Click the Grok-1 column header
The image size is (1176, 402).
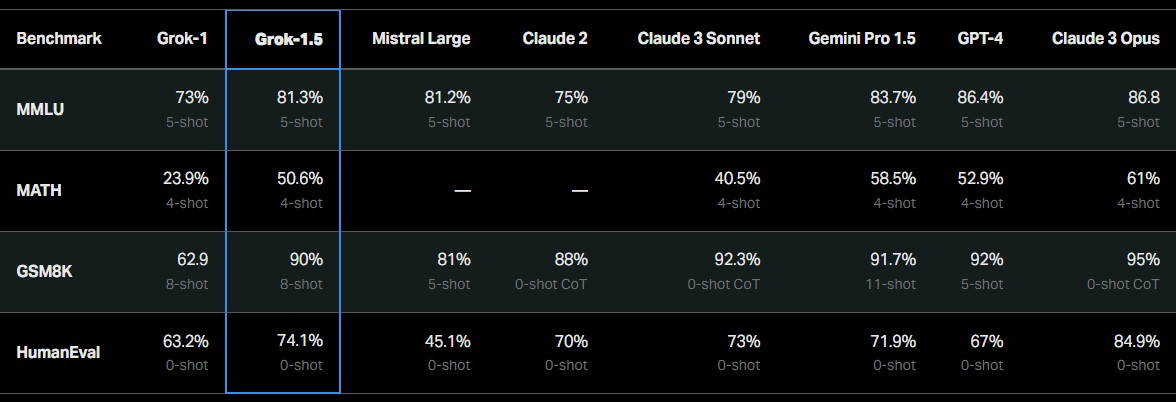tap(182, 38)
